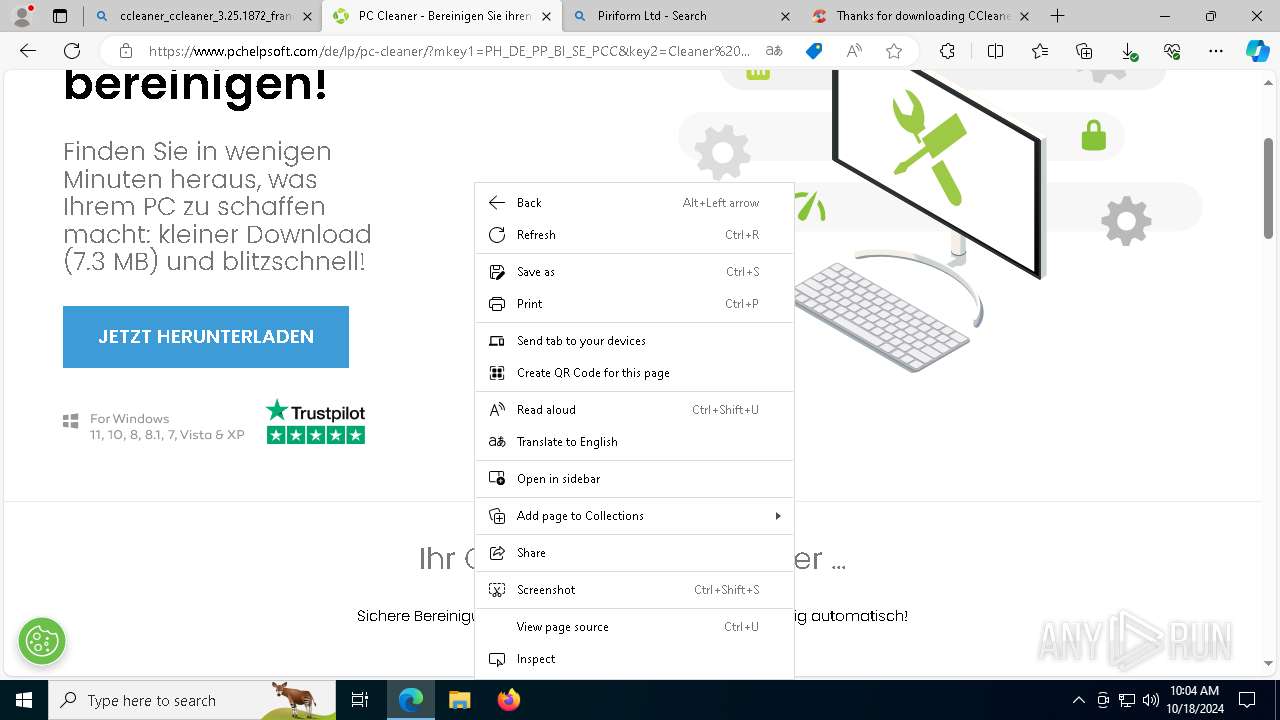Open the Windows Start menu
The width and height of the screenshot is (1280, 720).
24,700
